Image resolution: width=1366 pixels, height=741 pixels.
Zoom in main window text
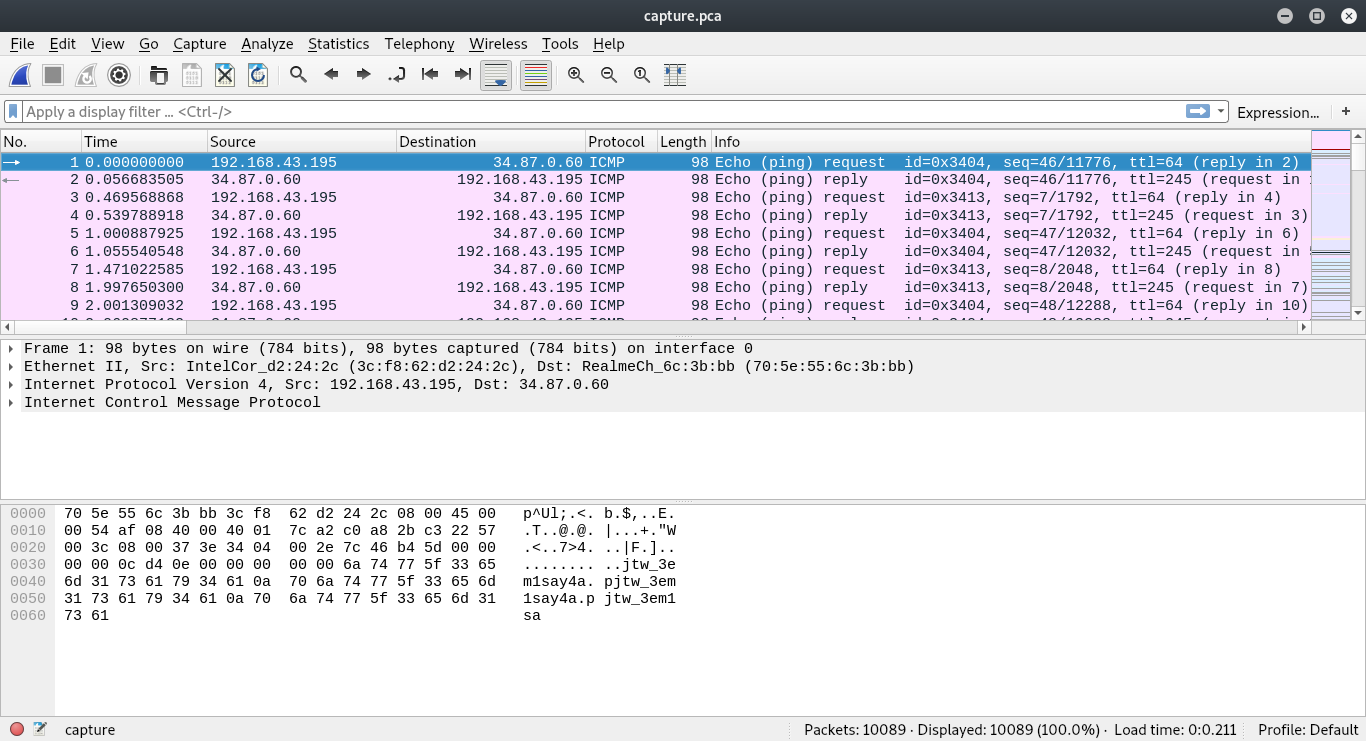576,75
